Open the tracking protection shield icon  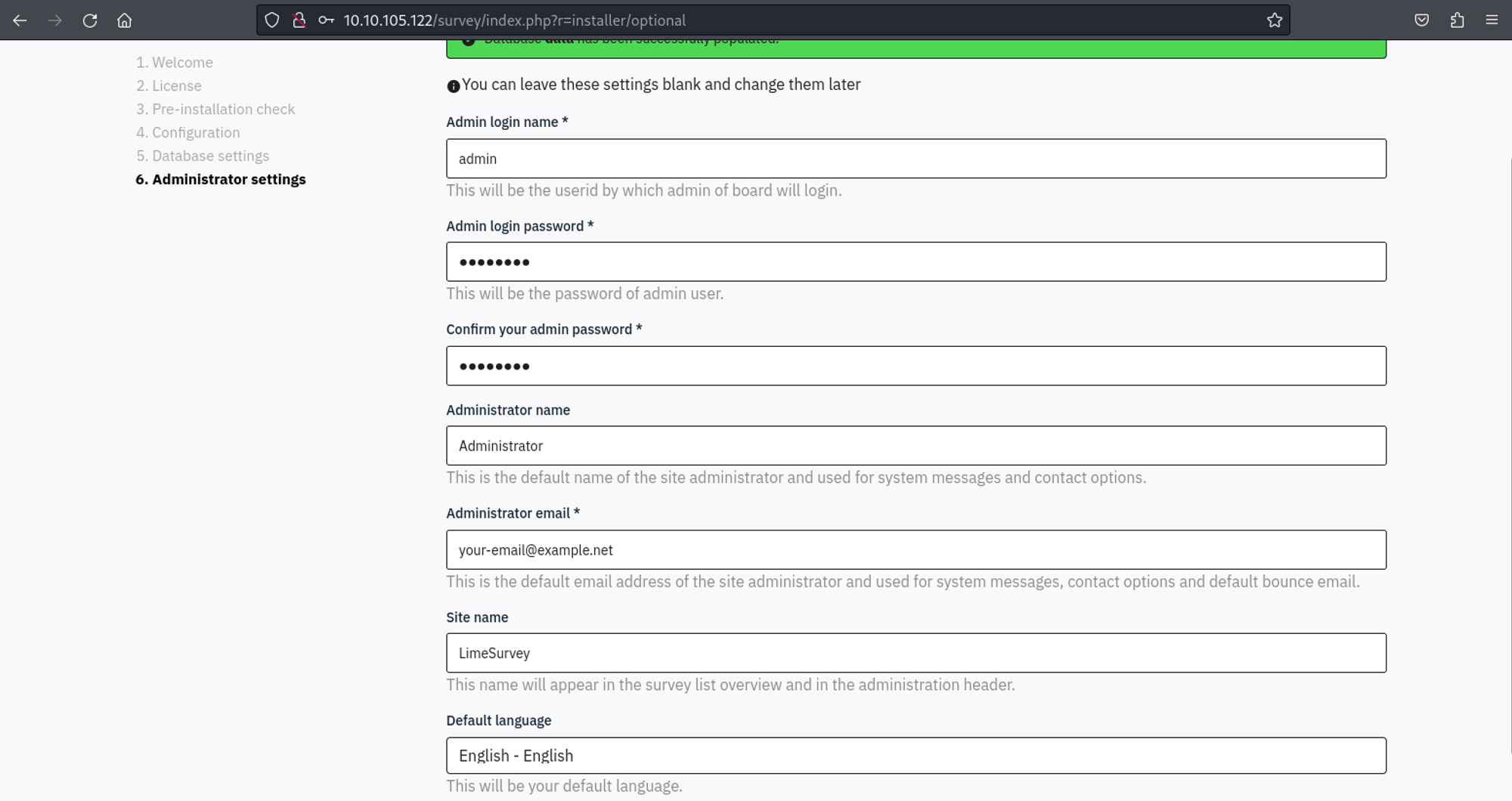coord(272,20)
